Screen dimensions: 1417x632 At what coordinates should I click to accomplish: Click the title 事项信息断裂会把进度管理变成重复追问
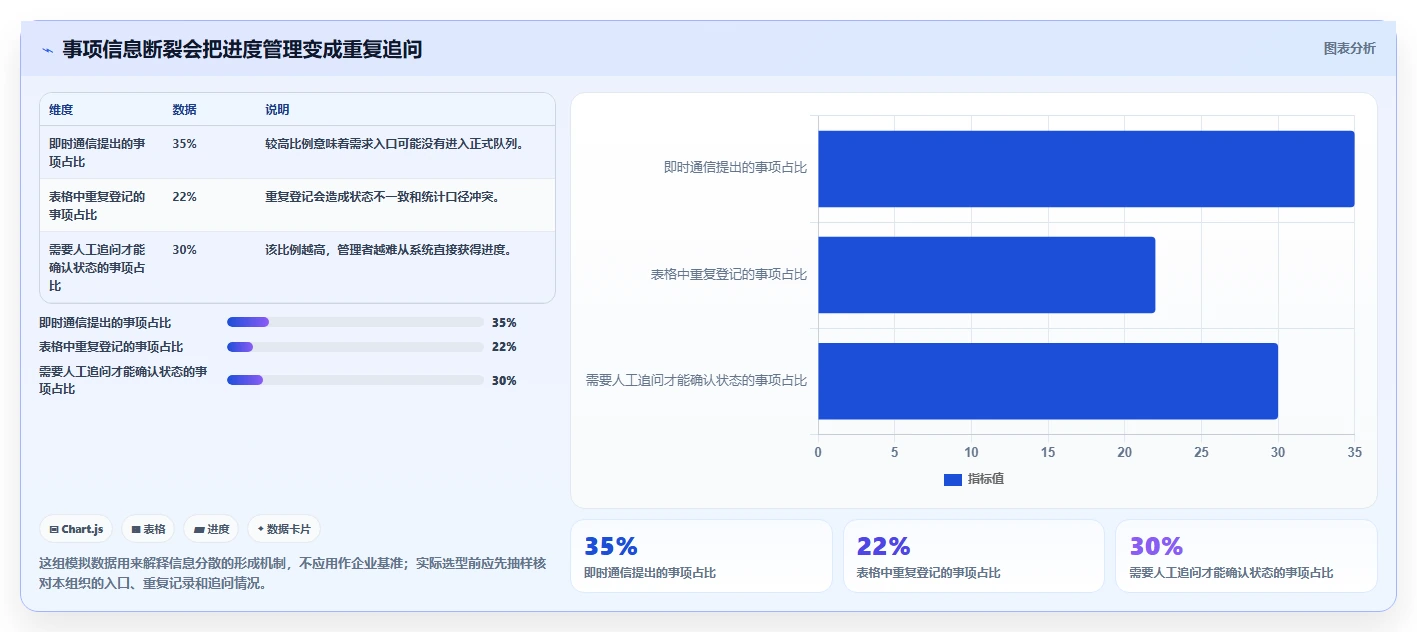pos(242,49)
